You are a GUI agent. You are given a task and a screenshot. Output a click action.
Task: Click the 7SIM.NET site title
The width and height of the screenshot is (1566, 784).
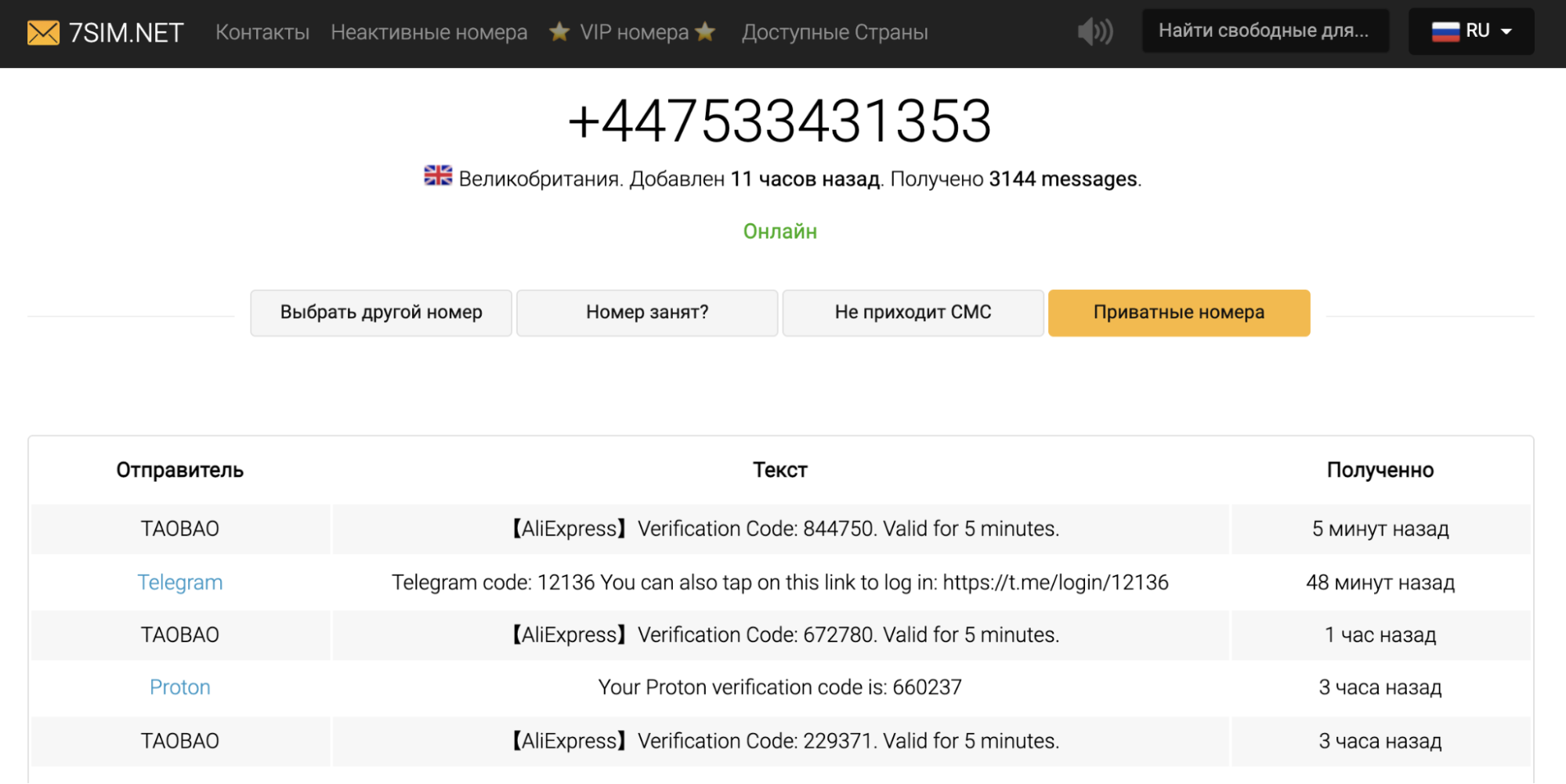(126, 33)
